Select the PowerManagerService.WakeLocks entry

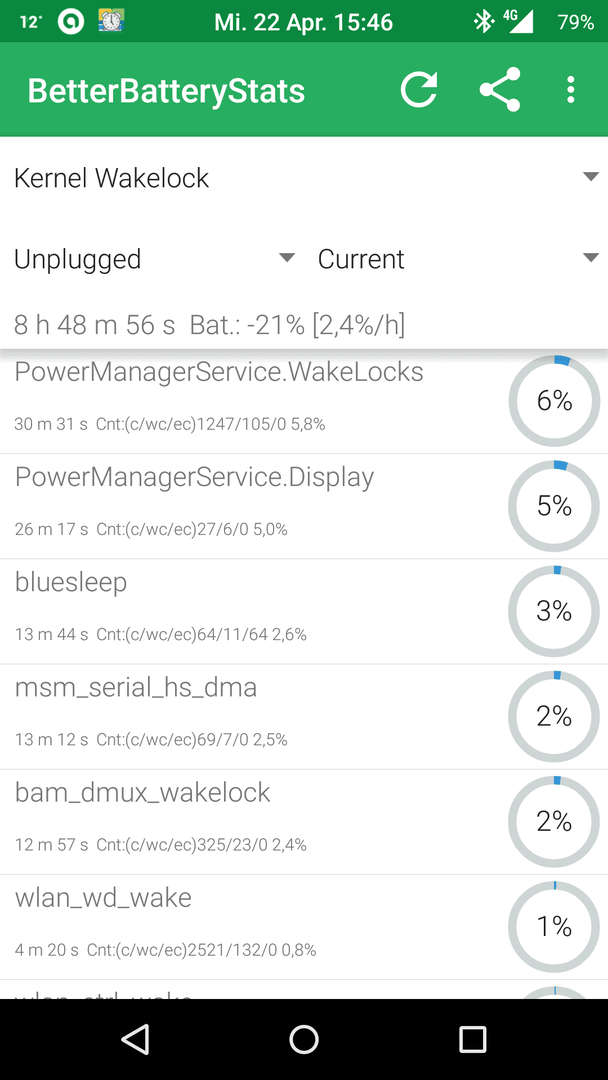[304, 401]
